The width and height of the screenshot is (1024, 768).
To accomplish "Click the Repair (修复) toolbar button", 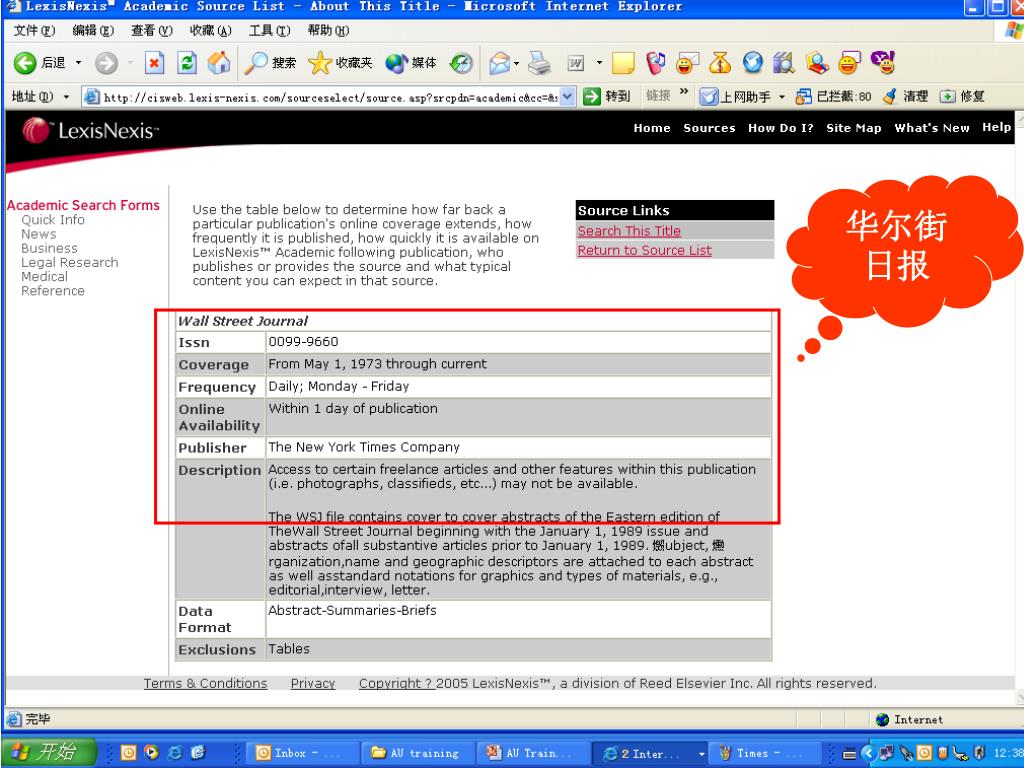I will (x=962, y=97).
